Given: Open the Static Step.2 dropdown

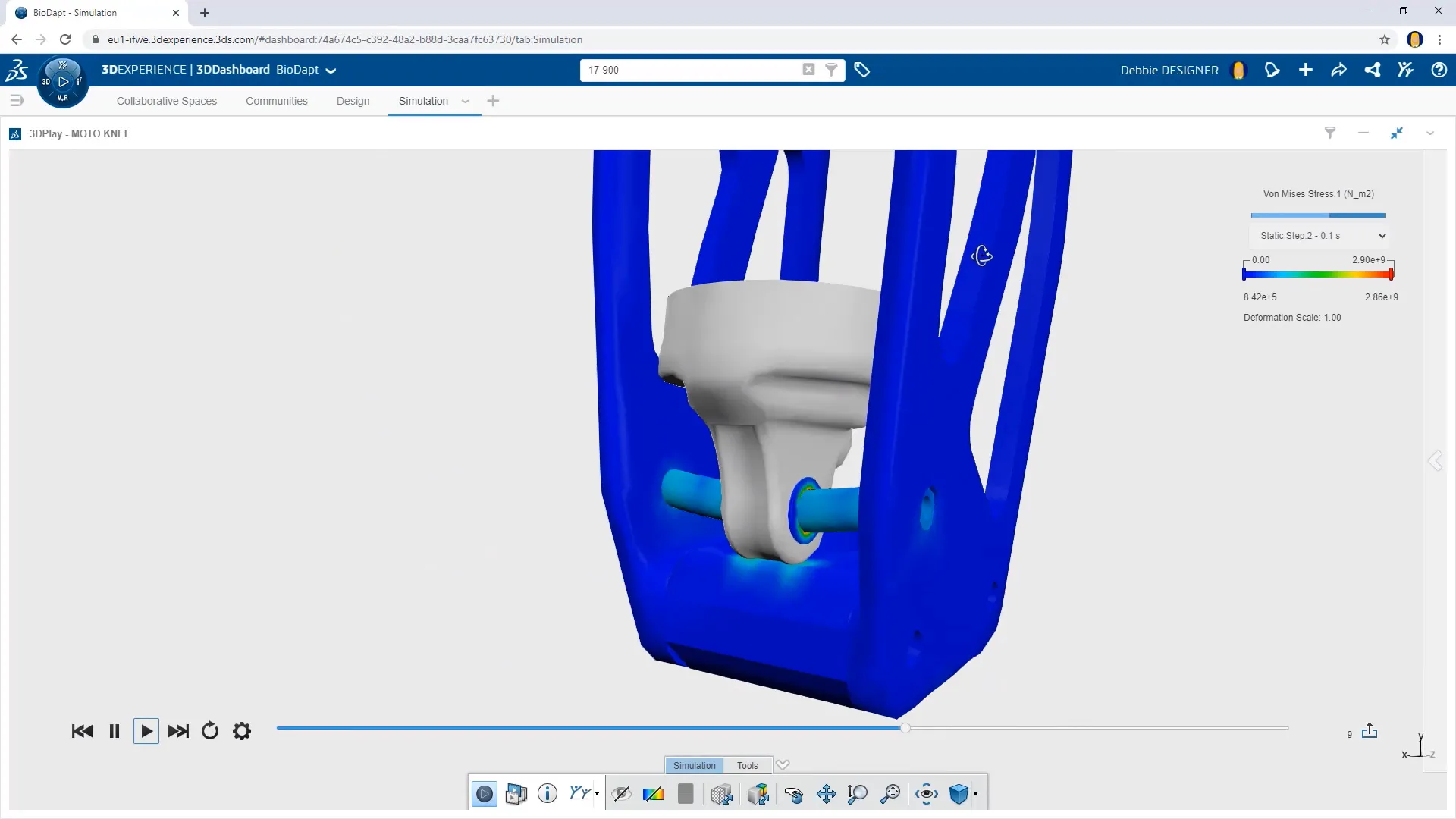Looking at the screenshot, I should tap(1319, 236).
